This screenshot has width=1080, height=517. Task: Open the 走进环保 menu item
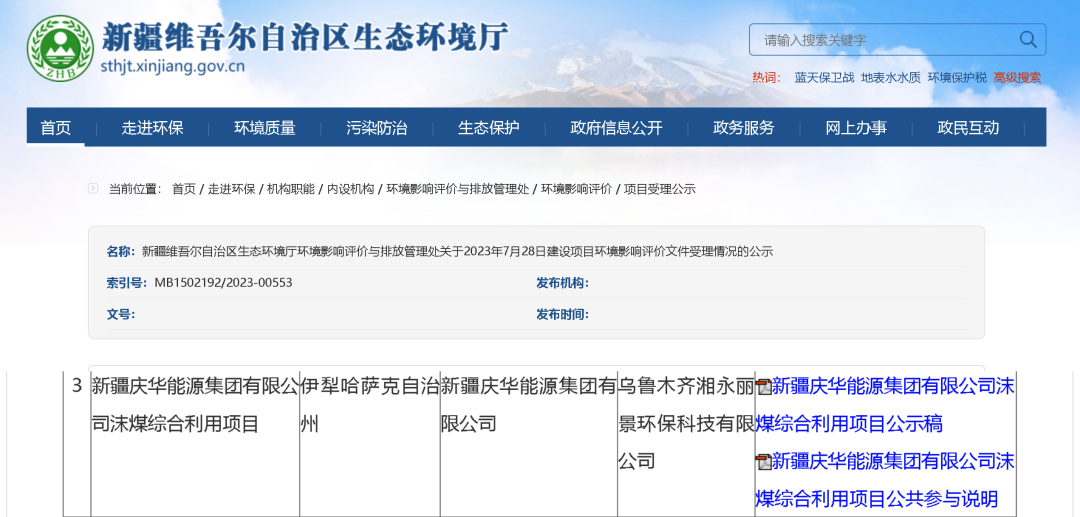tap(152, 128)
